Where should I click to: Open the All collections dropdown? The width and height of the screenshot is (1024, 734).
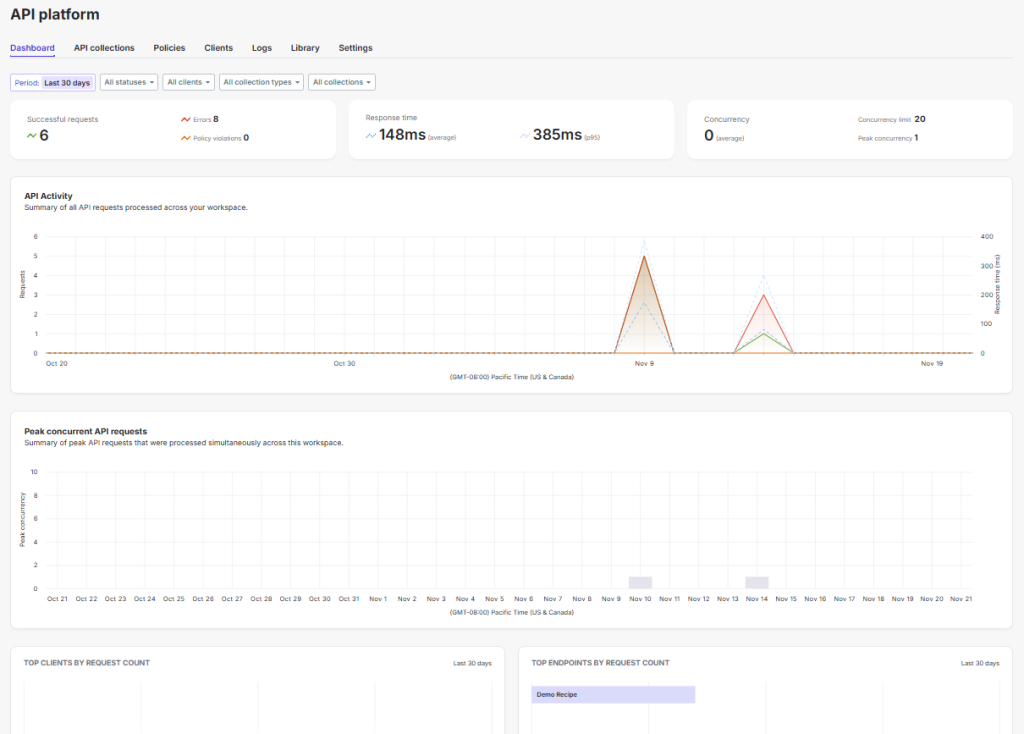(x=340, y=82)
